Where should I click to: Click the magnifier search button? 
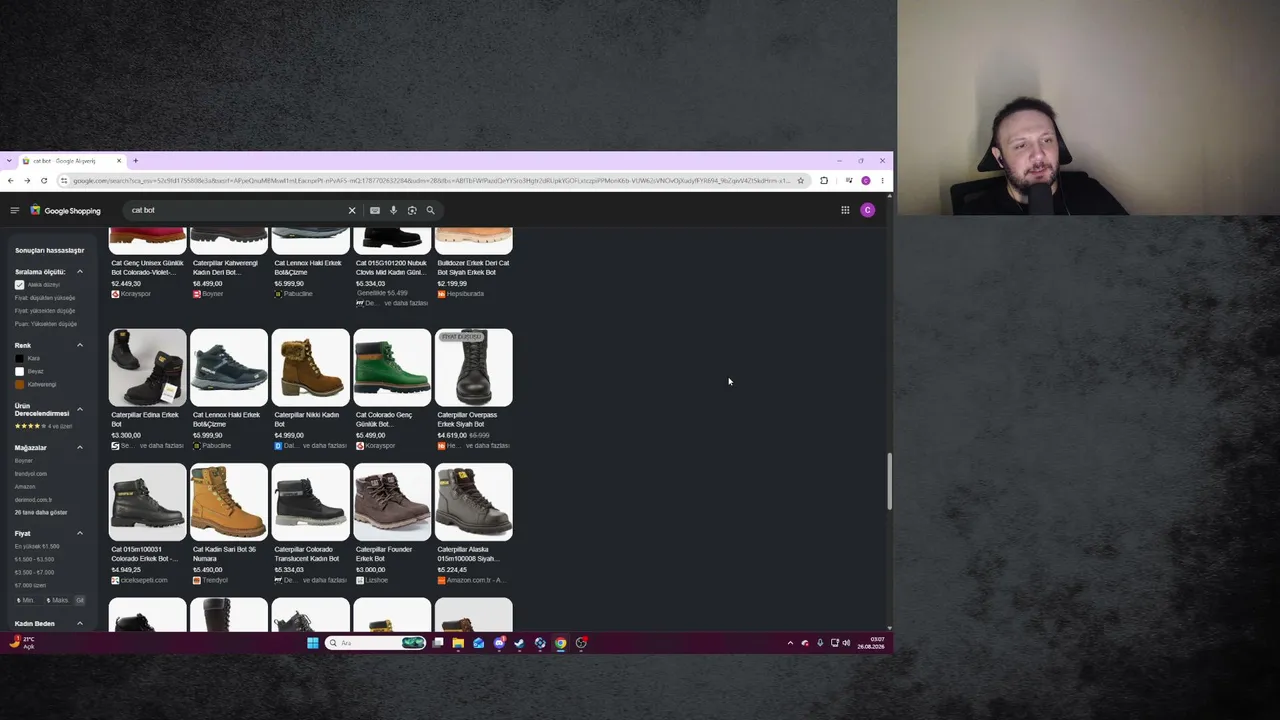pos(431,210)
